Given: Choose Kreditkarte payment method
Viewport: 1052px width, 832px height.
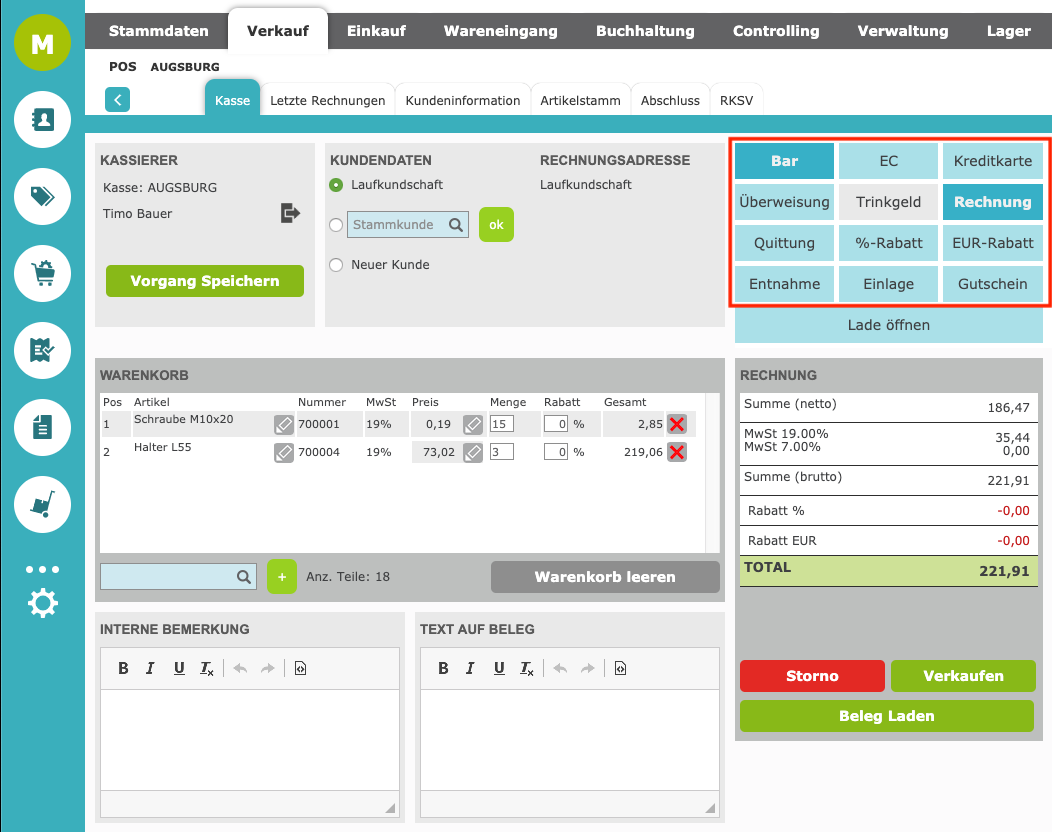Looking at the screenshot, I should click(992, 161).
